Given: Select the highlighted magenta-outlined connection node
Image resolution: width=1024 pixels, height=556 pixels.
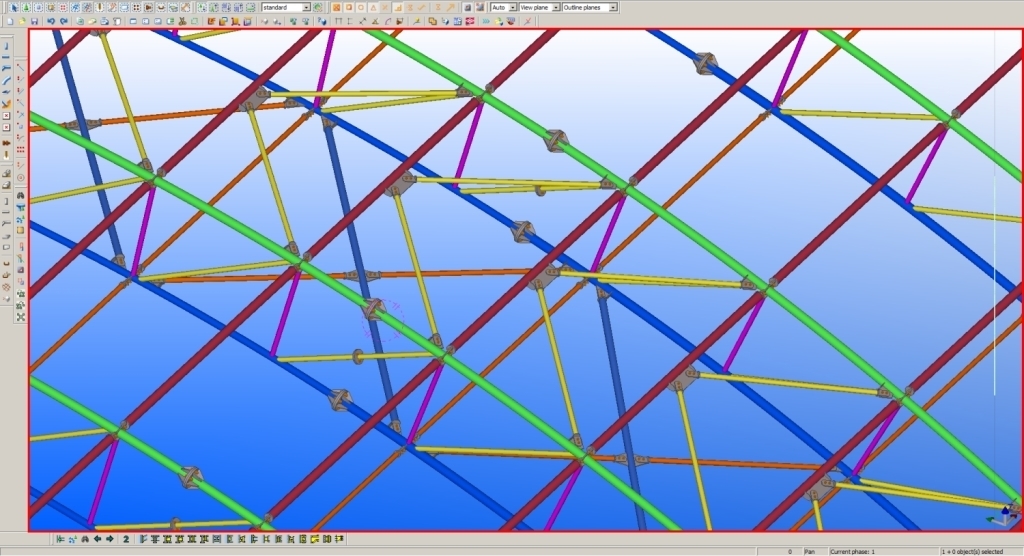Looking at the screenshot, I should (374, 311).
